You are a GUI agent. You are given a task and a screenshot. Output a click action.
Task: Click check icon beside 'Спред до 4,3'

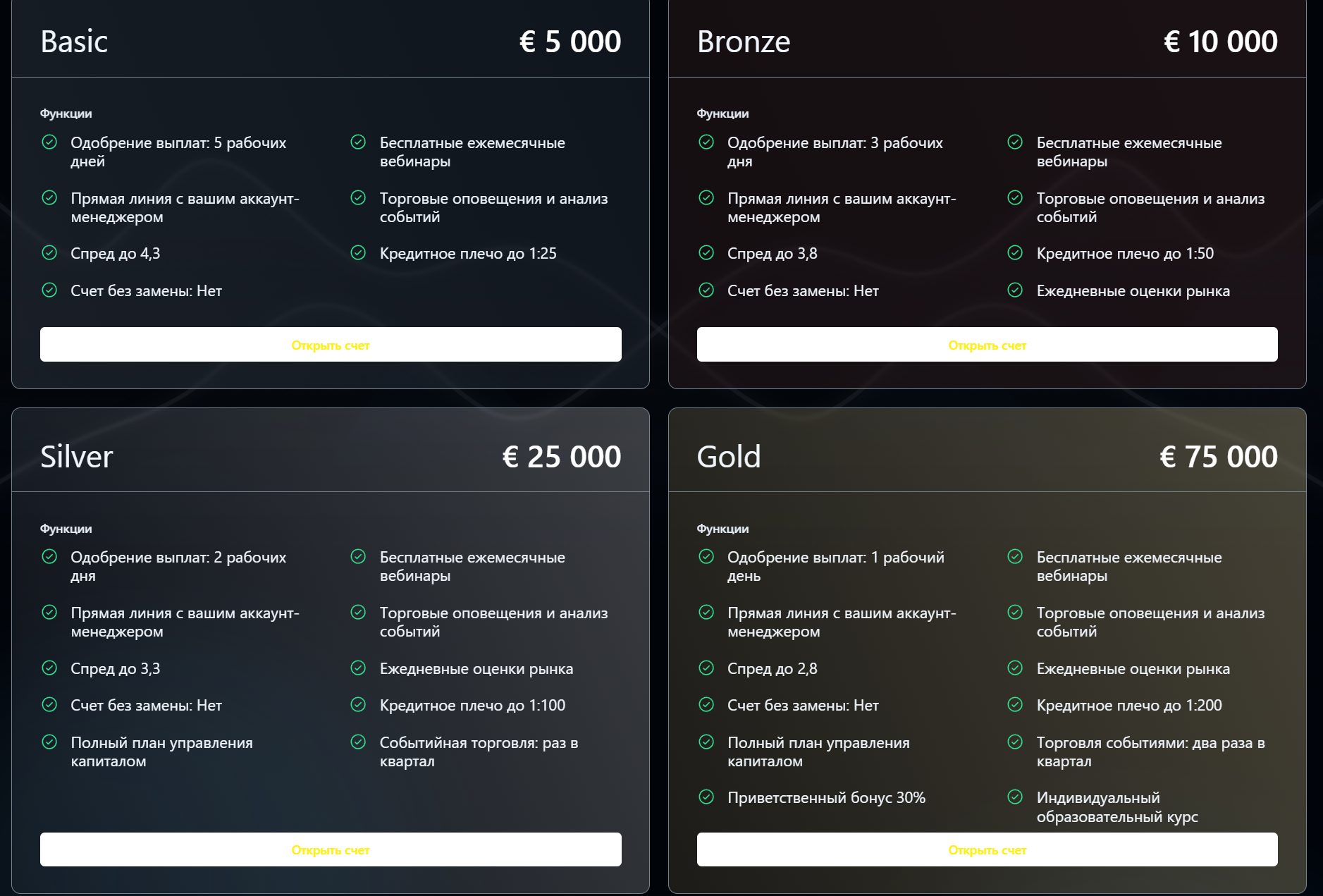49,252
